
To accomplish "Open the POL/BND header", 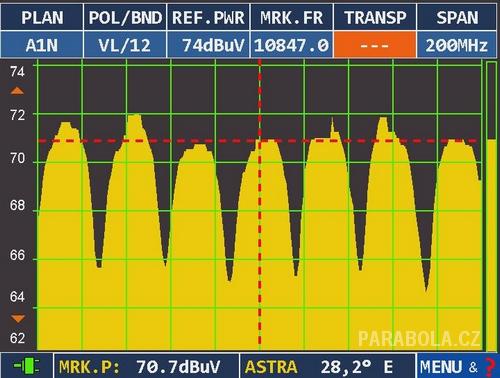I will [125, 17].
